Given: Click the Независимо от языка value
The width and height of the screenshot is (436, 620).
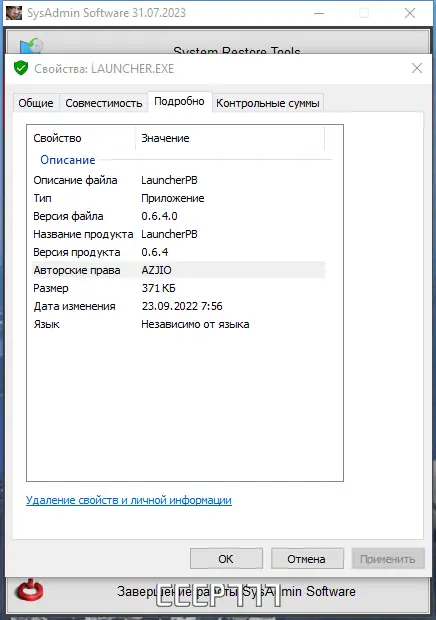Looking at the screenshot, I should click(195, 324).
